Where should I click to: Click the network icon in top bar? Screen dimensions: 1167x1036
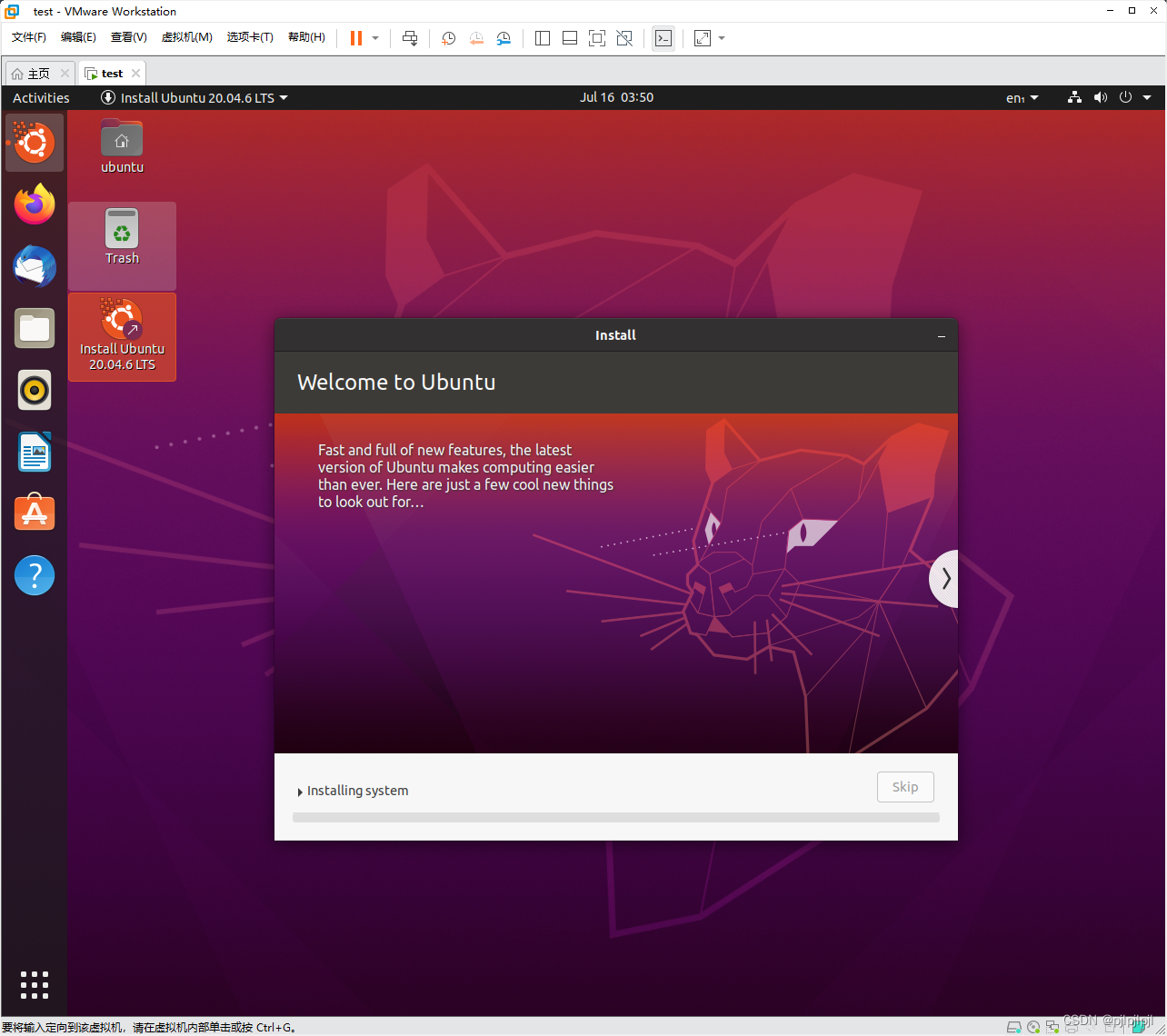[x=1074, y=97]
